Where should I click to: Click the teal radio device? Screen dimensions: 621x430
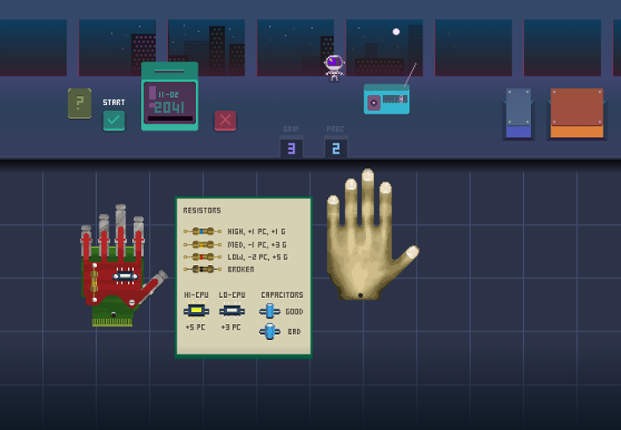tap(387, 99)
